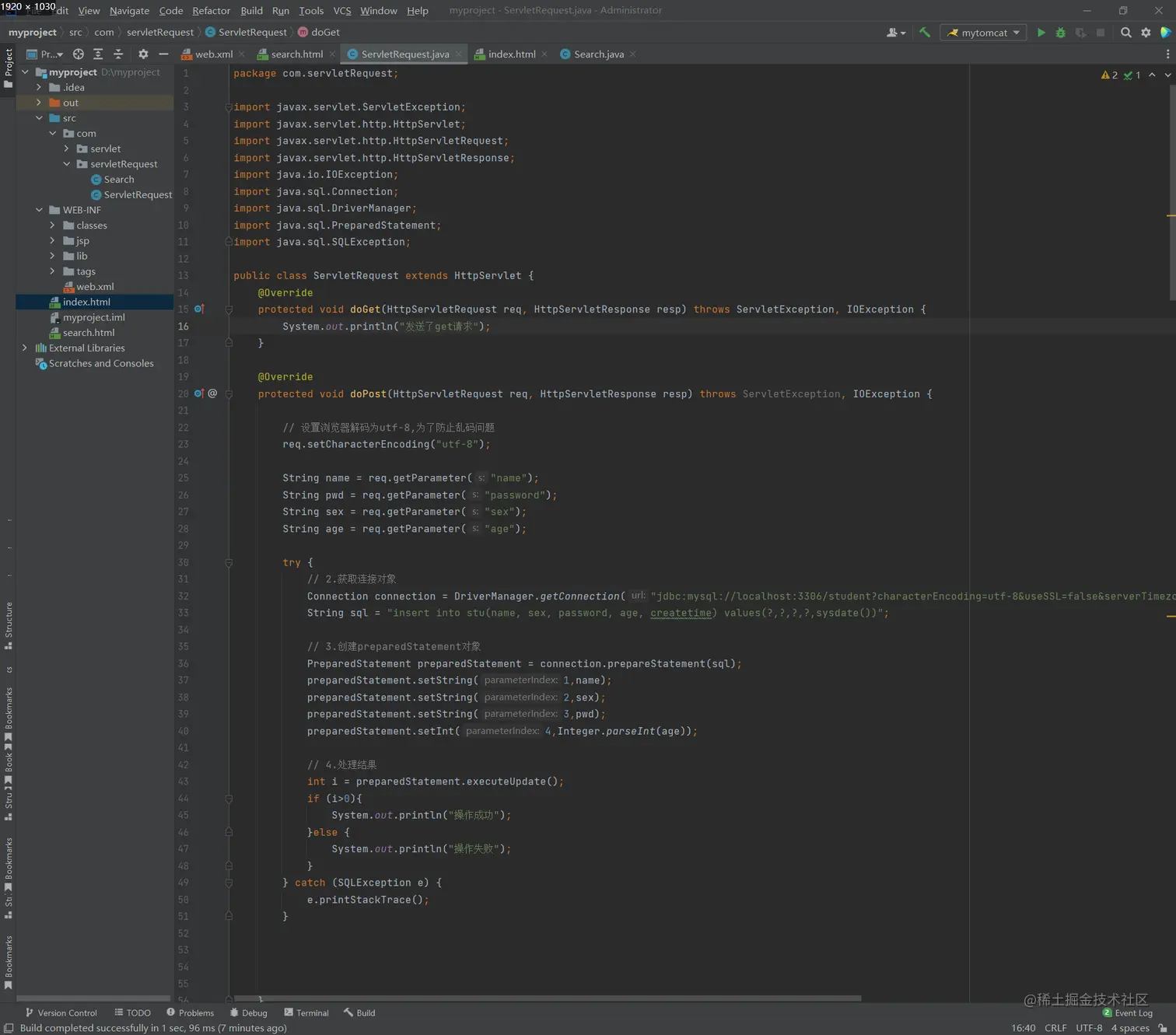1176x1035 pixels.
Task: Click the green Run button
Action: tap(1041, 33)
